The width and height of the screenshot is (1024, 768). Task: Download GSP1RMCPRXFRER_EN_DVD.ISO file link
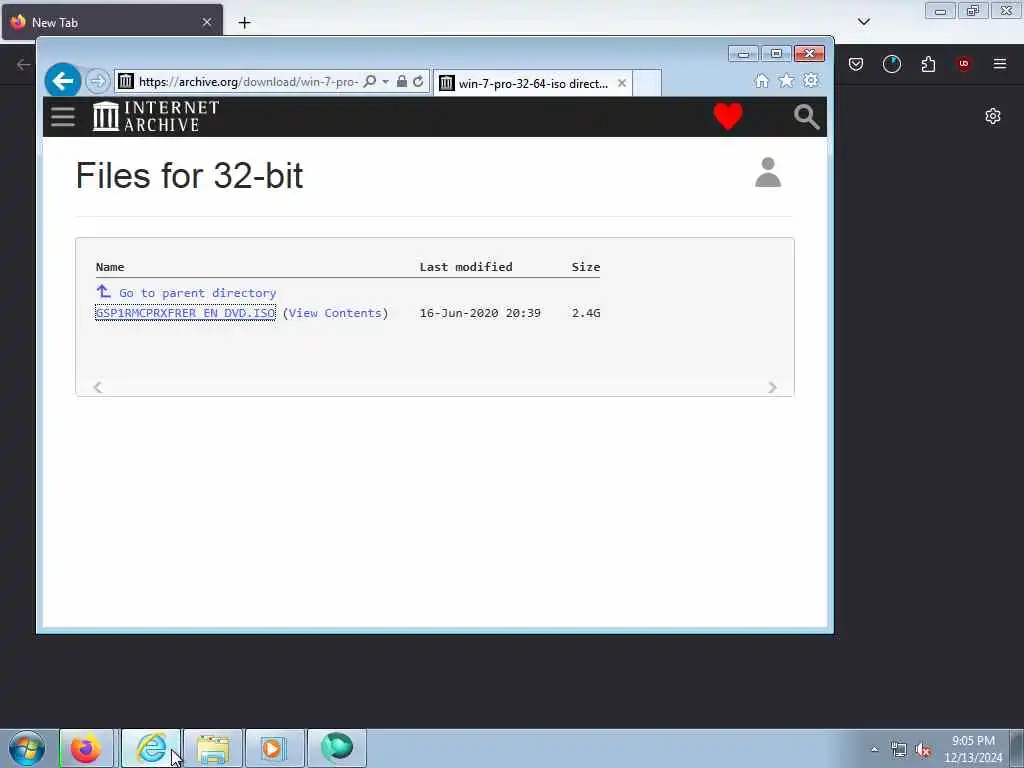[x=185, y=313]
